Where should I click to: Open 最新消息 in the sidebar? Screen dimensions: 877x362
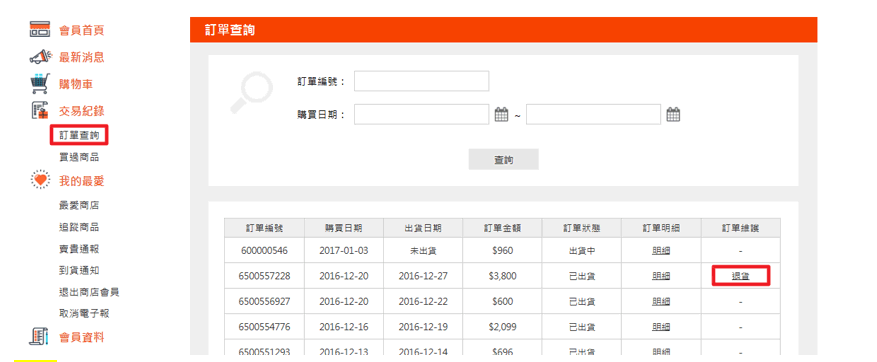81,57
